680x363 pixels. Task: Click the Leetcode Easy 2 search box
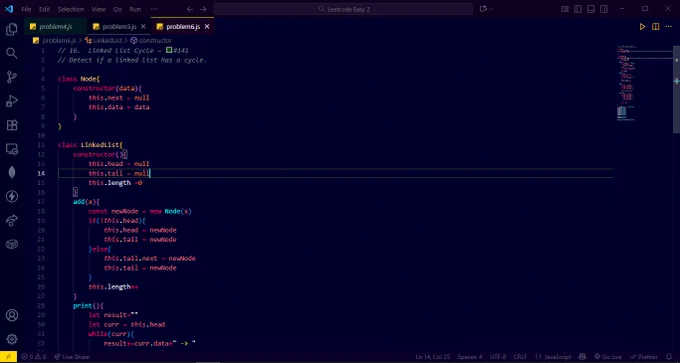pyautogui.click(x=343, y=9)
